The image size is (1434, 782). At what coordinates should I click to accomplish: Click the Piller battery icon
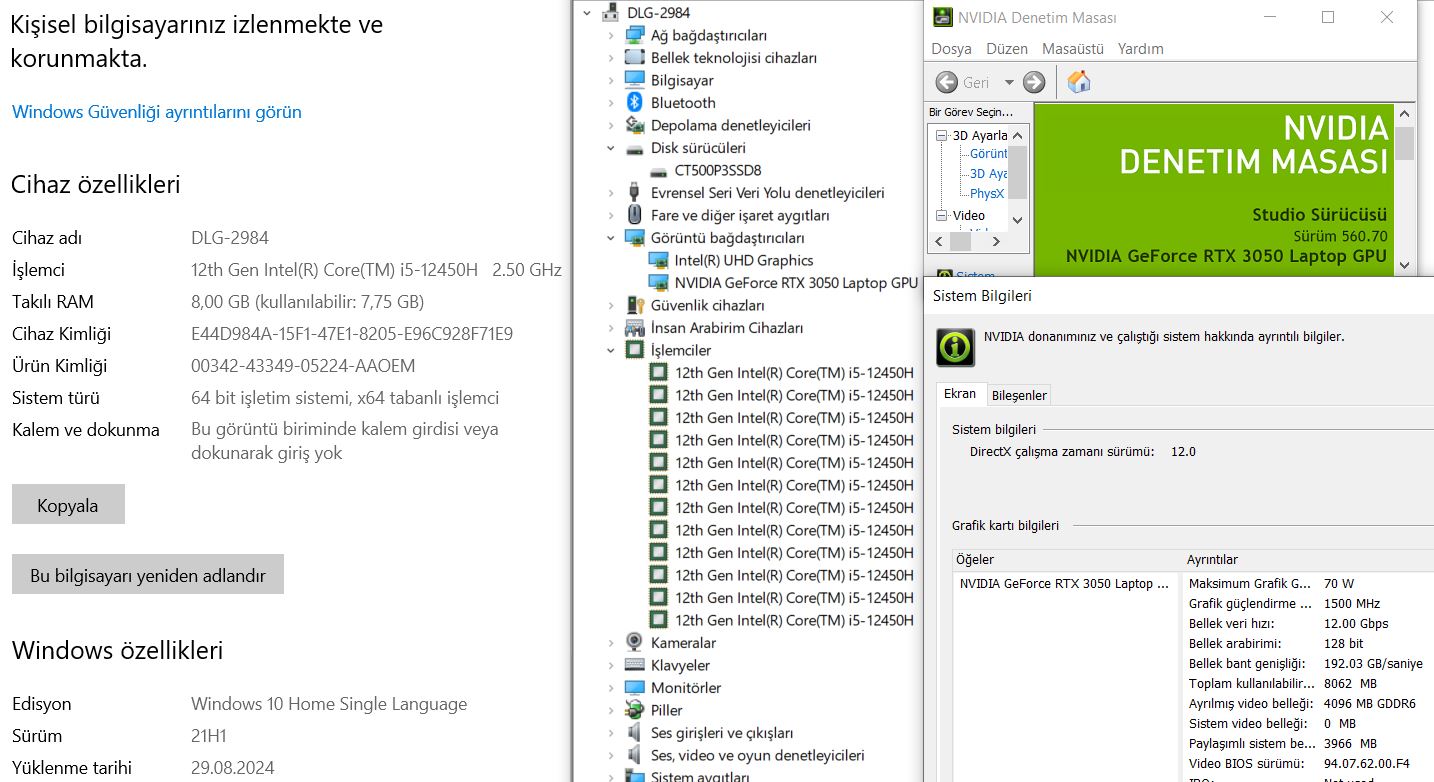(x=634, y=710)
